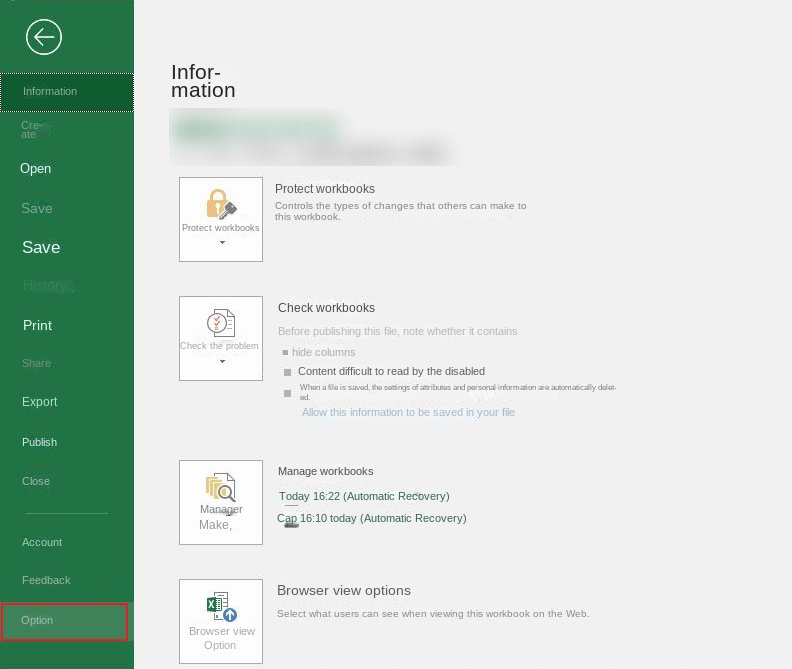The width and height of the screenshot is (792, 669).
Task: Open the Feedback page
Action: point(46,580)
